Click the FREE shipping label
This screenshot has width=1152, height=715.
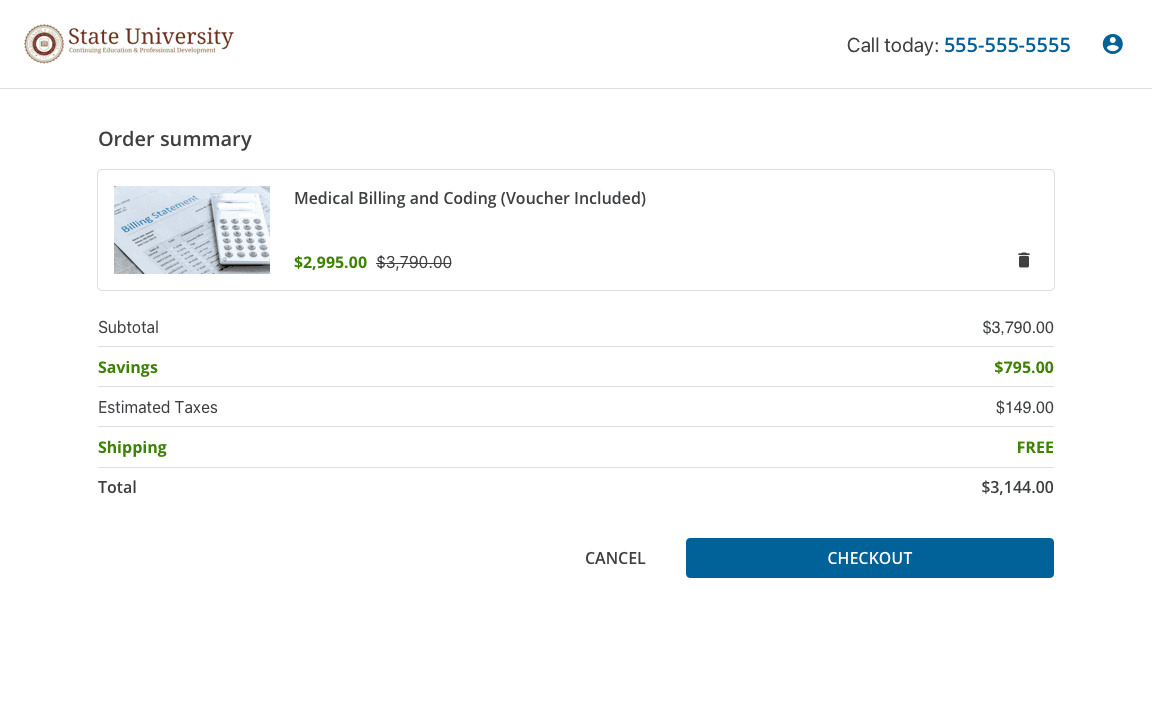point(1035,447)
